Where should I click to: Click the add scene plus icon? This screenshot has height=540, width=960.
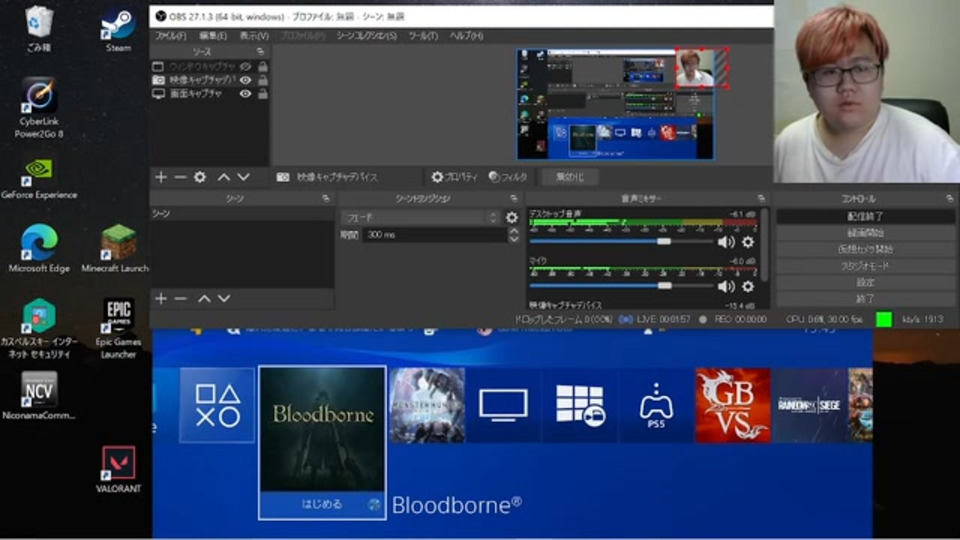160,298
